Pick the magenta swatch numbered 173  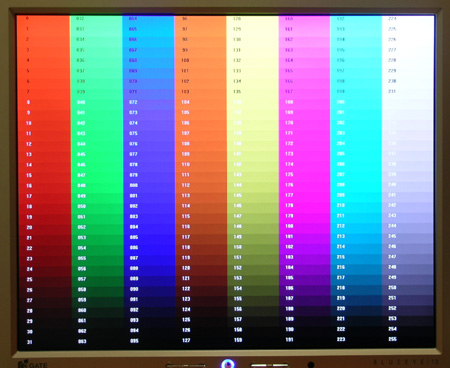click(304, 154)
